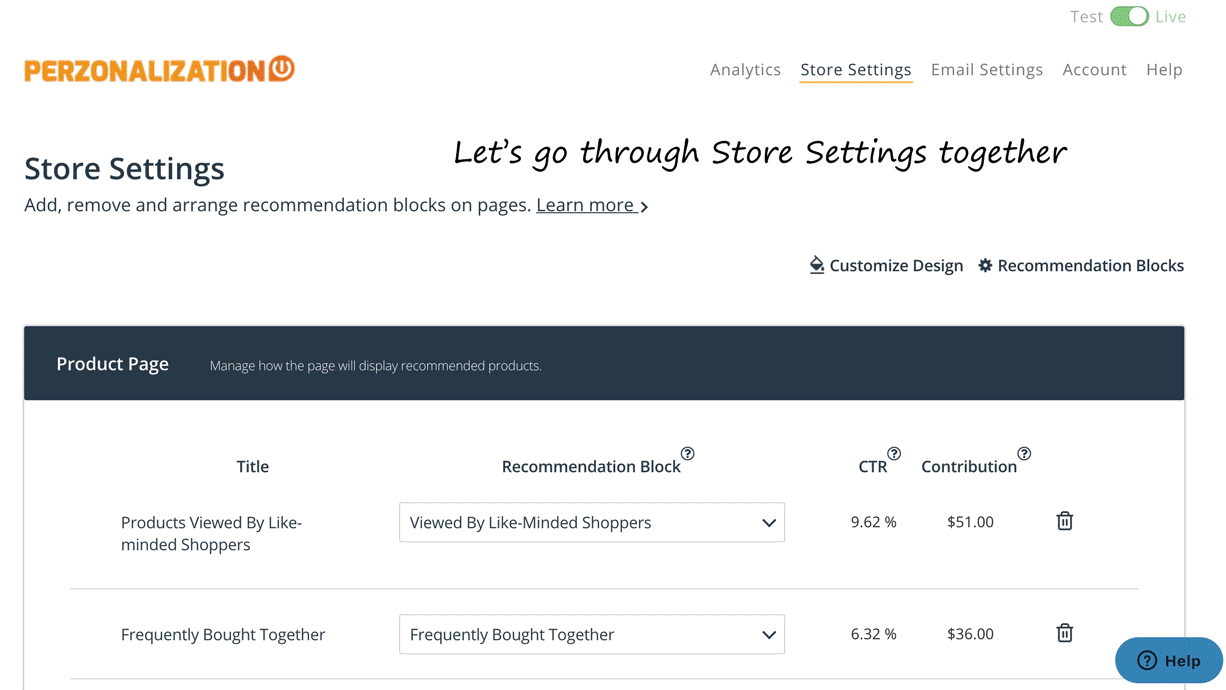Viewport: 1226px width, 690px height.
Task: Delete the Frequently Bought Together row
Action: 1065,633
